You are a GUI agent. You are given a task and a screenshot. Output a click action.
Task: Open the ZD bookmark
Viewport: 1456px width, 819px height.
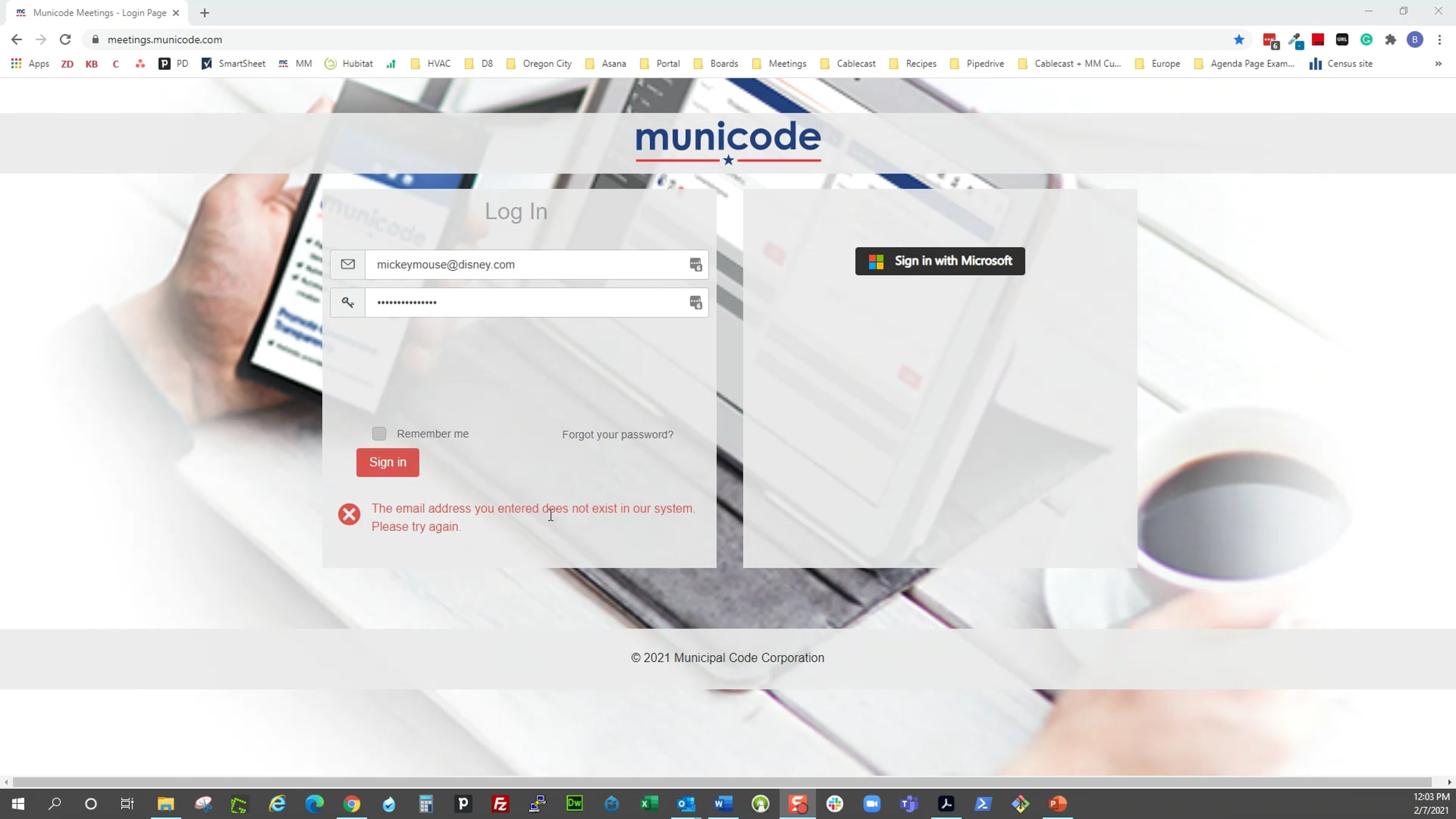67,64
